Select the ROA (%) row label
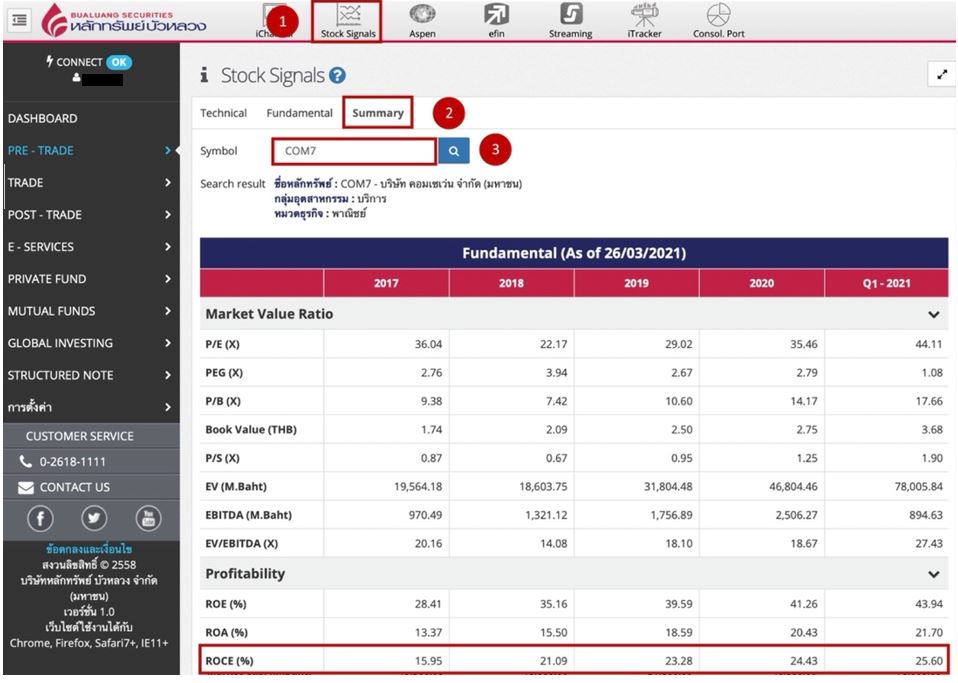The height and width of the screenshot is (683, 958). click(226, 633)
